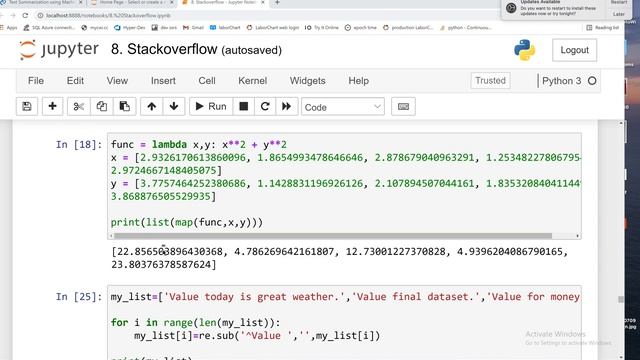640x360 pixels.
Task: Open the Reading list button
Action: pos(602,28)
